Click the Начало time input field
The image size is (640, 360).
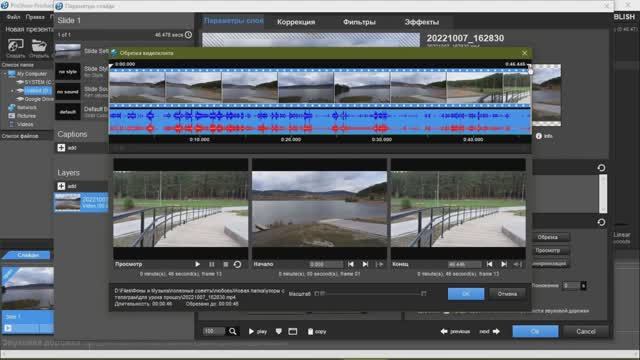coord(325,264)
